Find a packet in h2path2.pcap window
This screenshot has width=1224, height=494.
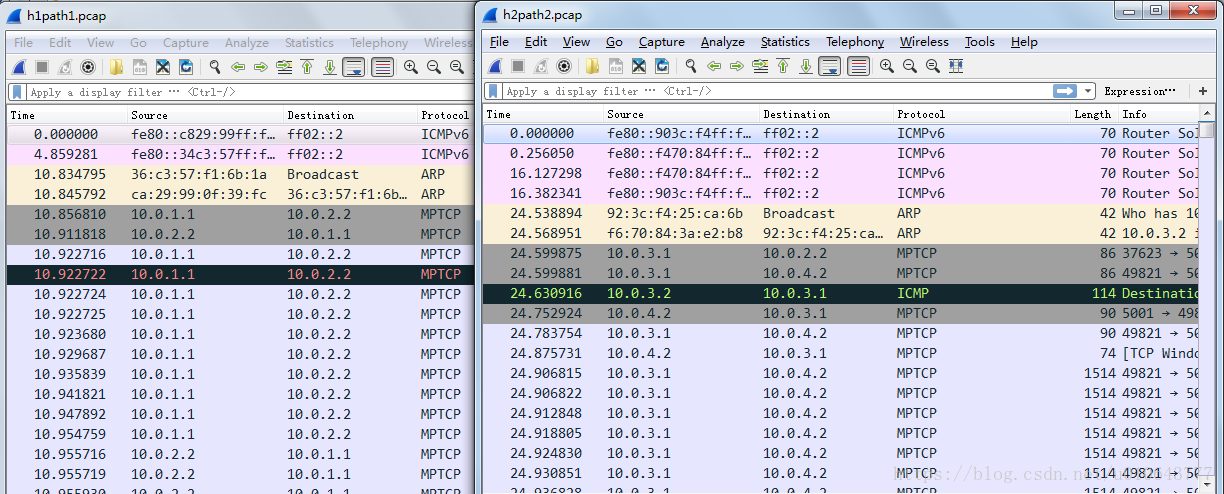(x=691, y=66)
